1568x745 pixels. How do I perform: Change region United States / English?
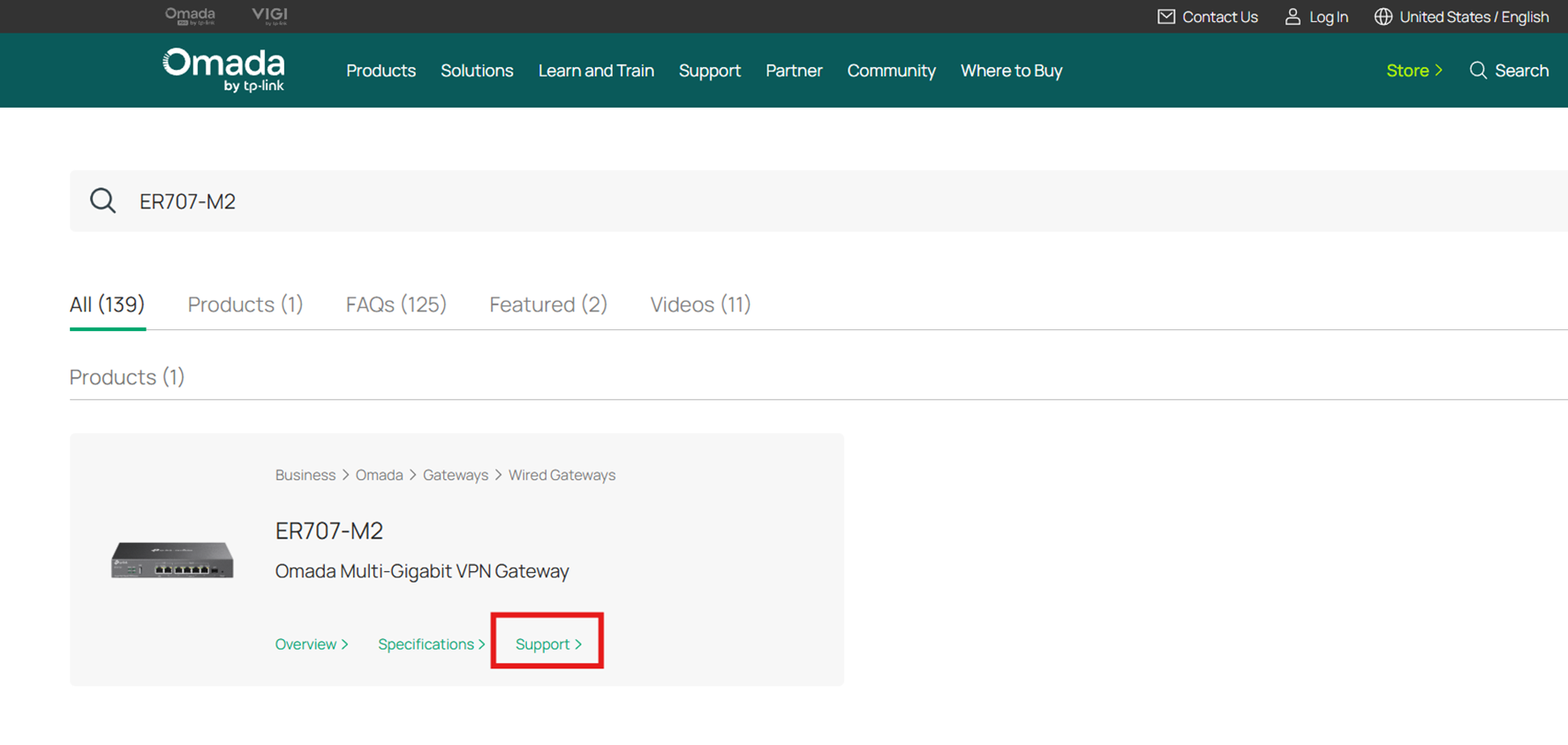click(x=1474, y=17)
